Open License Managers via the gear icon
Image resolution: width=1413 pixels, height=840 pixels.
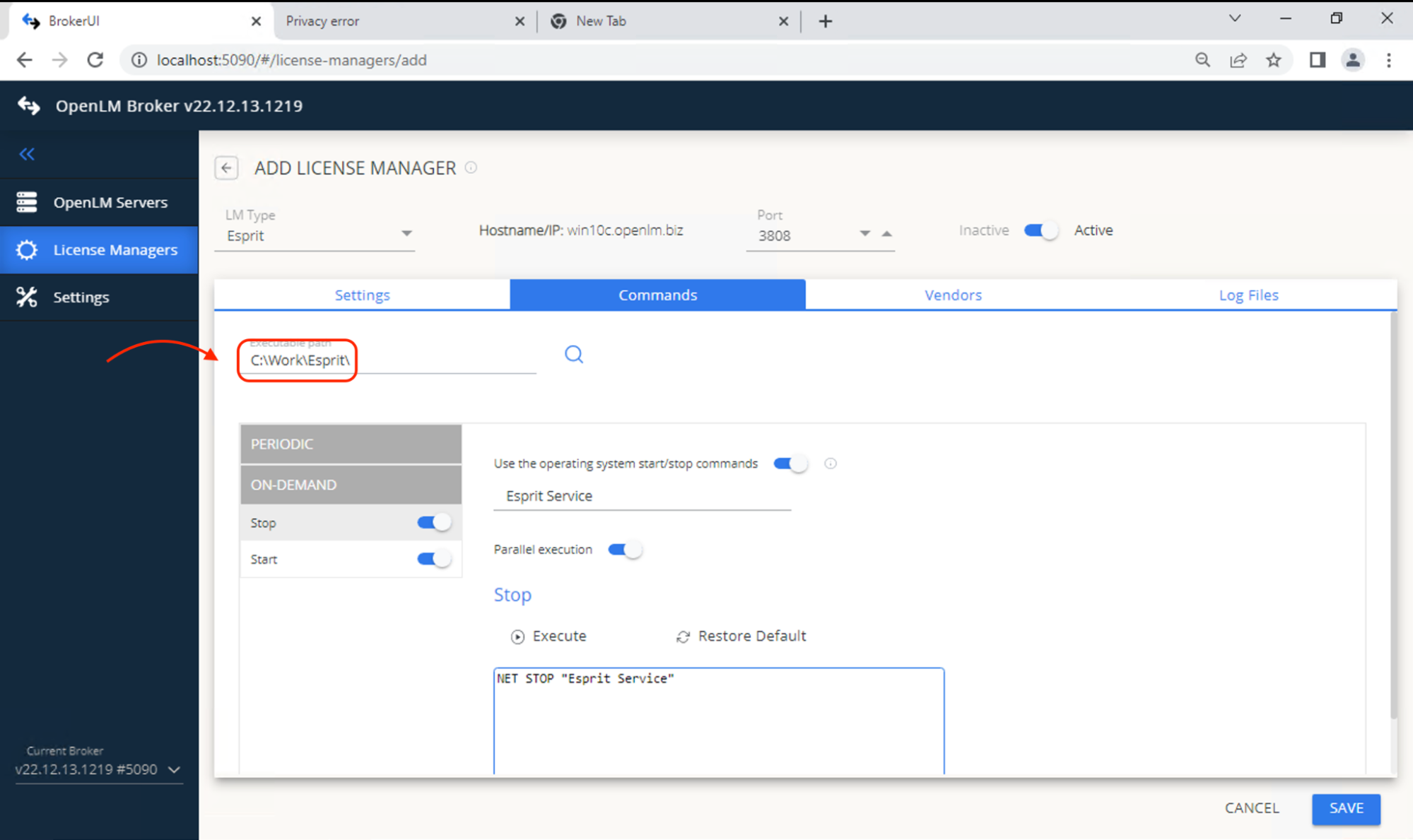coord(26,249)
